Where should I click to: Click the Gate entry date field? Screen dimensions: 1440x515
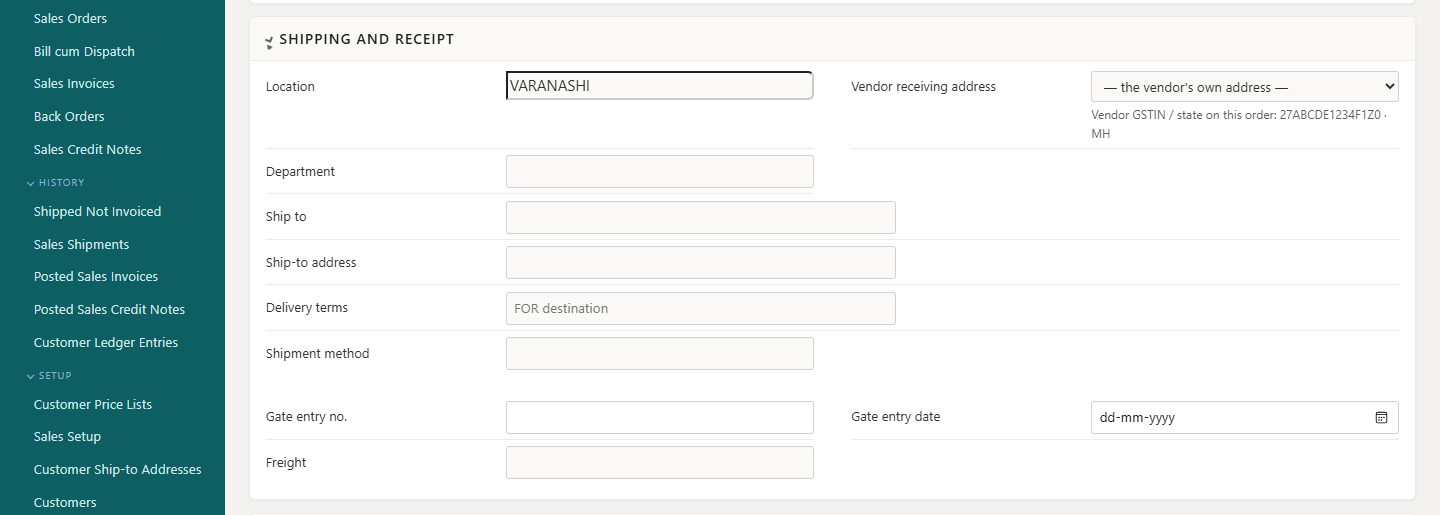tap(1244, 417)
